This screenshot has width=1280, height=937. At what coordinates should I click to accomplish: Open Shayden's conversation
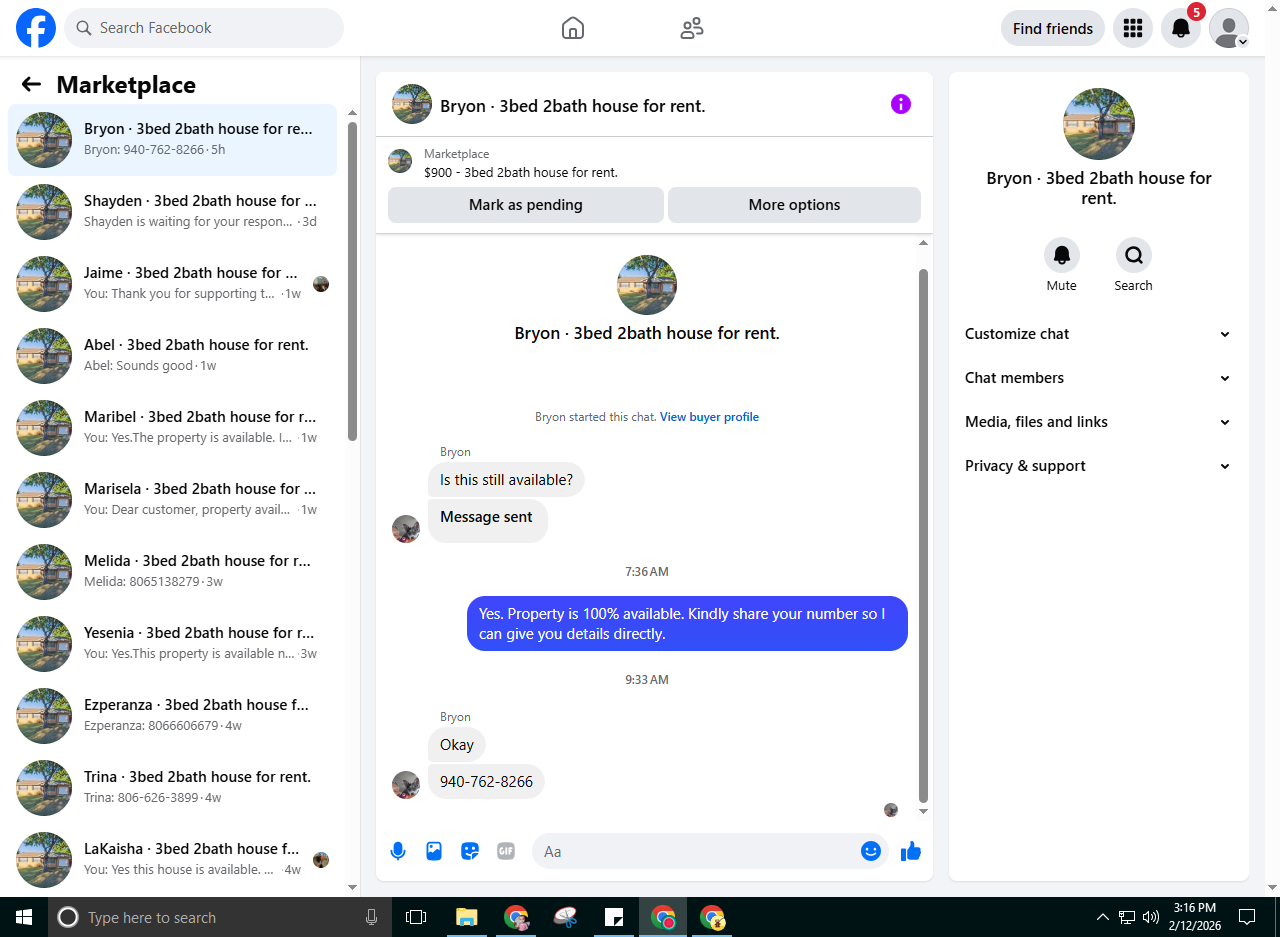coord(172,212)
